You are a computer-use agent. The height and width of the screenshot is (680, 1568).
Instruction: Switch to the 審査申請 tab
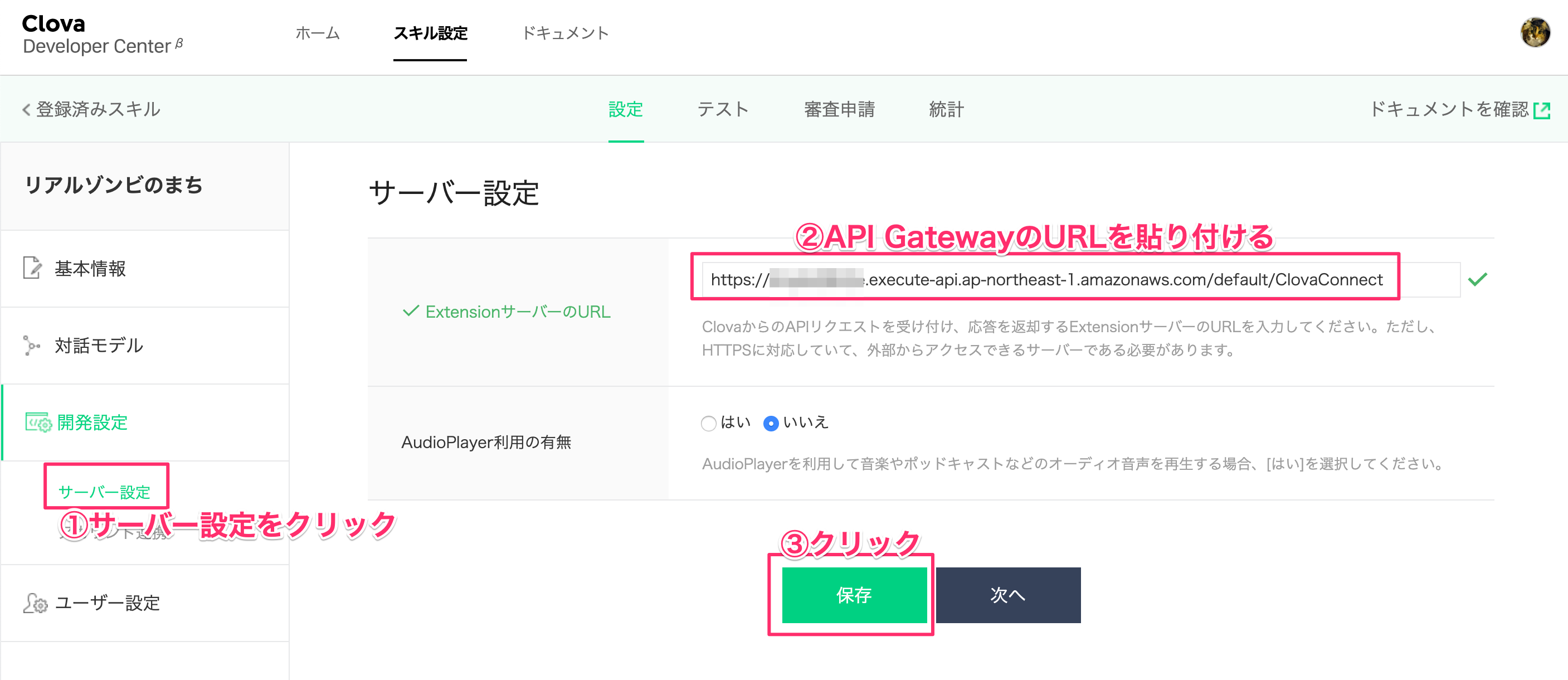[839, 110]
